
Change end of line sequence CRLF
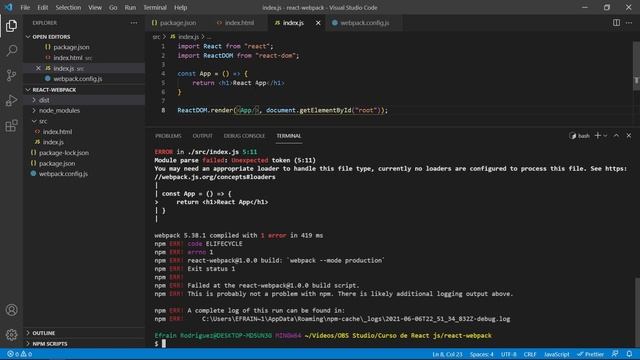[530, 354]
